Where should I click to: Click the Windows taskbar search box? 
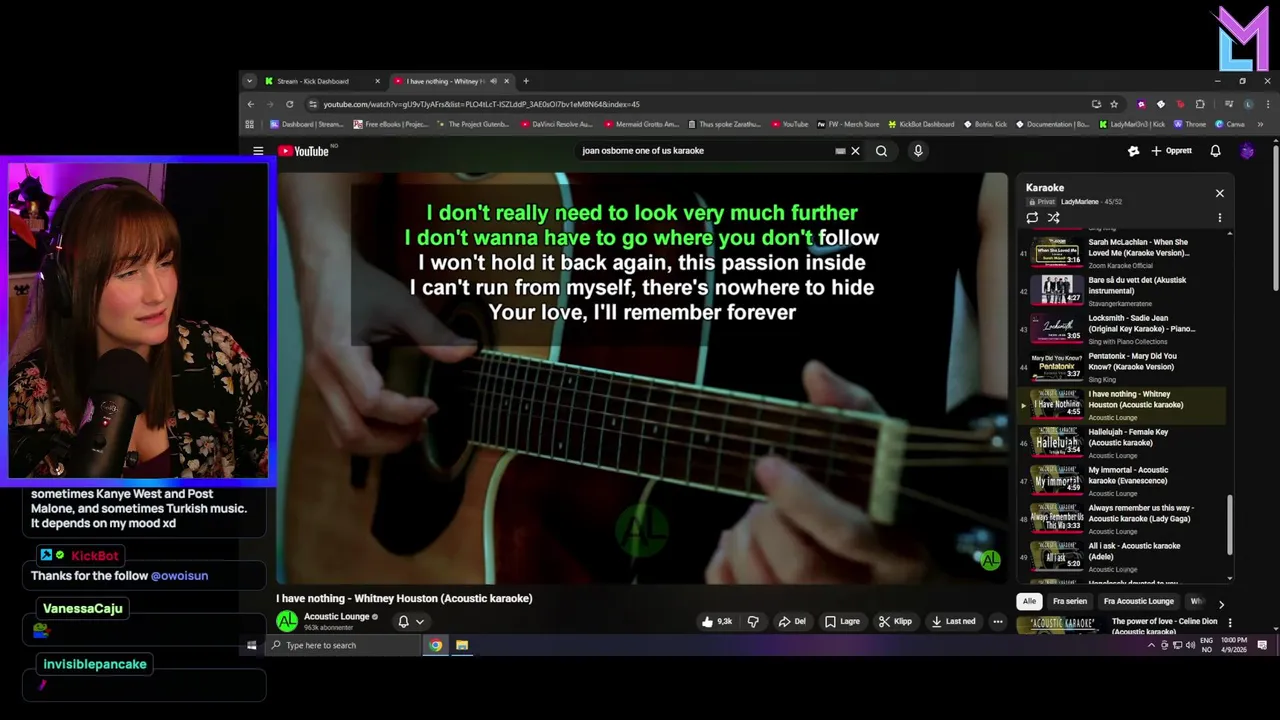[343, 645]
